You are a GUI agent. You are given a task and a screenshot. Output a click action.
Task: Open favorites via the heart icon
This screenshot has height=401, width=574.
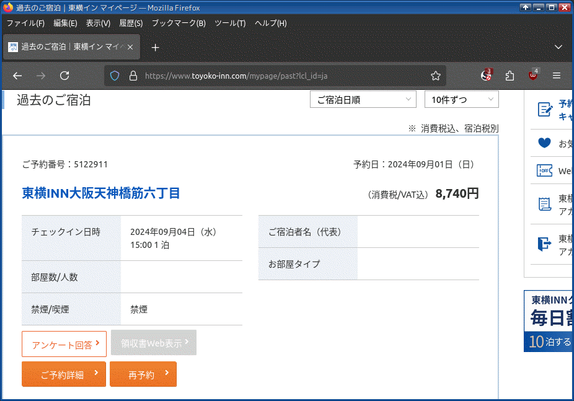[544, 143]
